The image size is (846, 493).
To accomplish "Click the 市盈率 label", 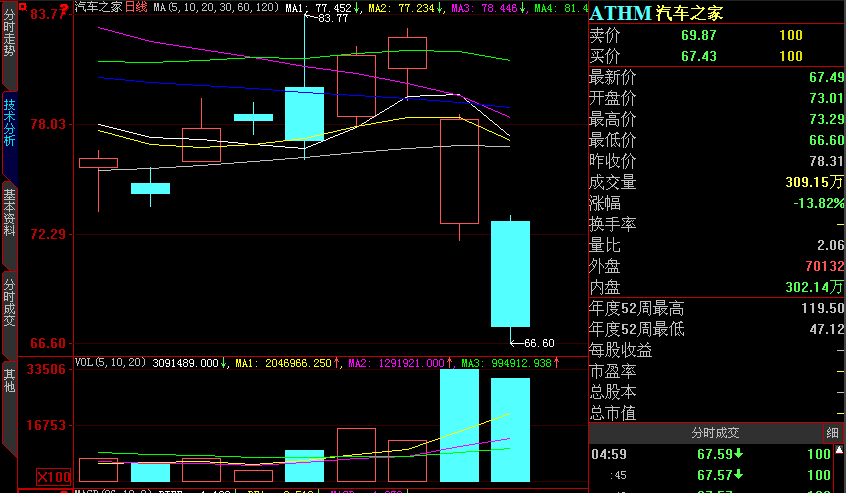I will 612,372.
